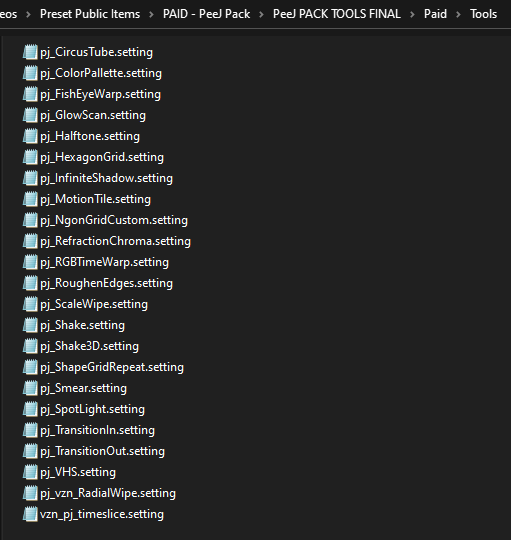Select file name pj_Smear.setting
The image size is (511, 540).
(x=83, y=388)
